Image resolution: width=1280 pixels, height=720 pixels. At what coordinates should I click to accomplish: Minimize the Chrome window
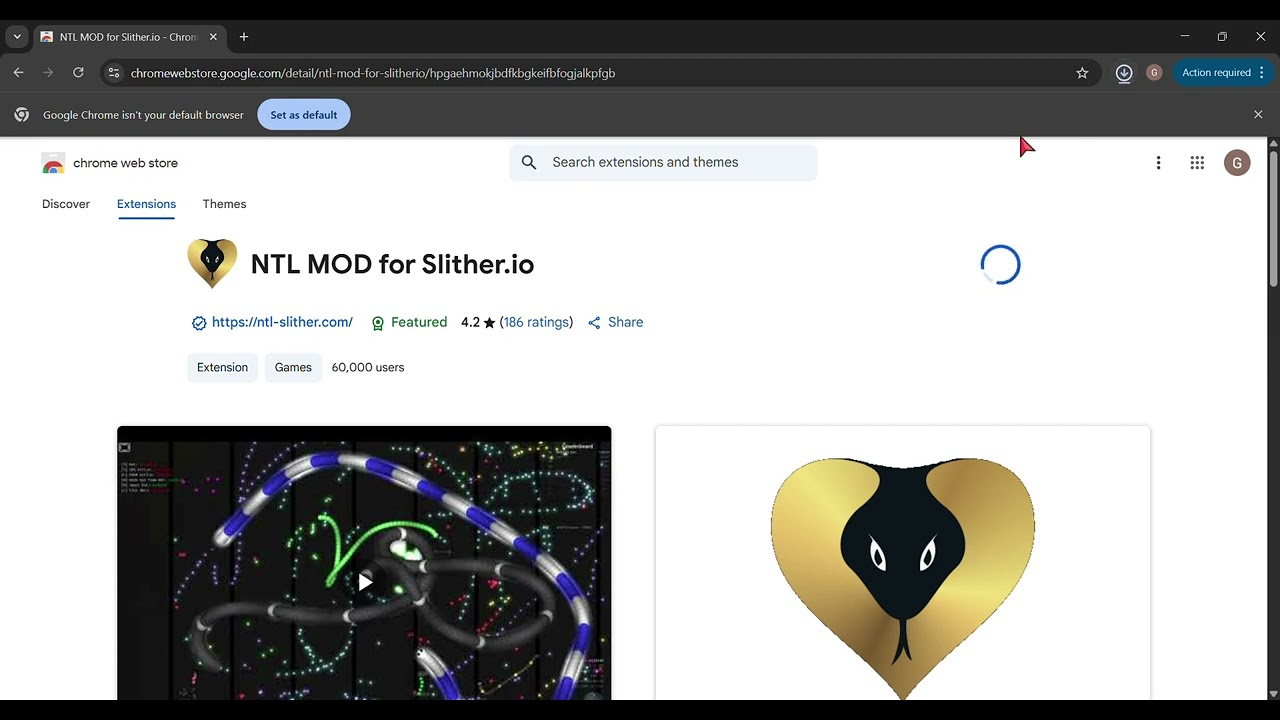point(1185,37)
